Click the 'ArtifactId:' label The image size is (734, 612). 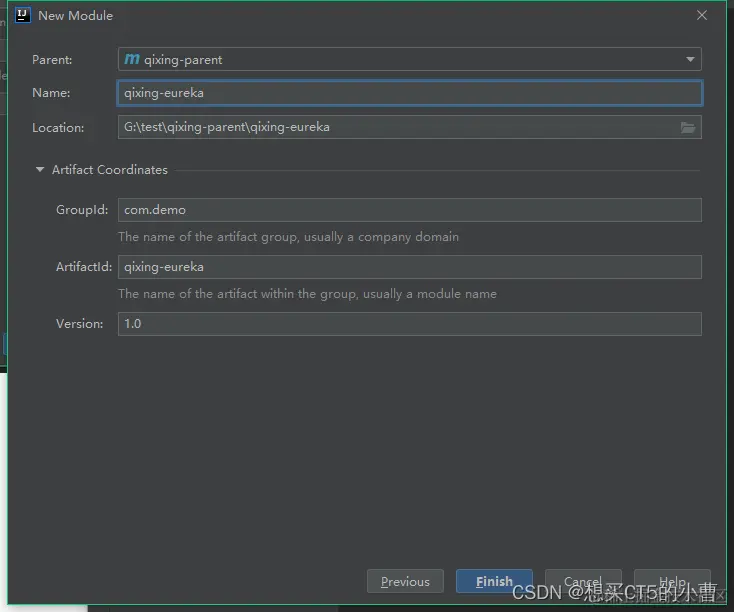point(84,267)
